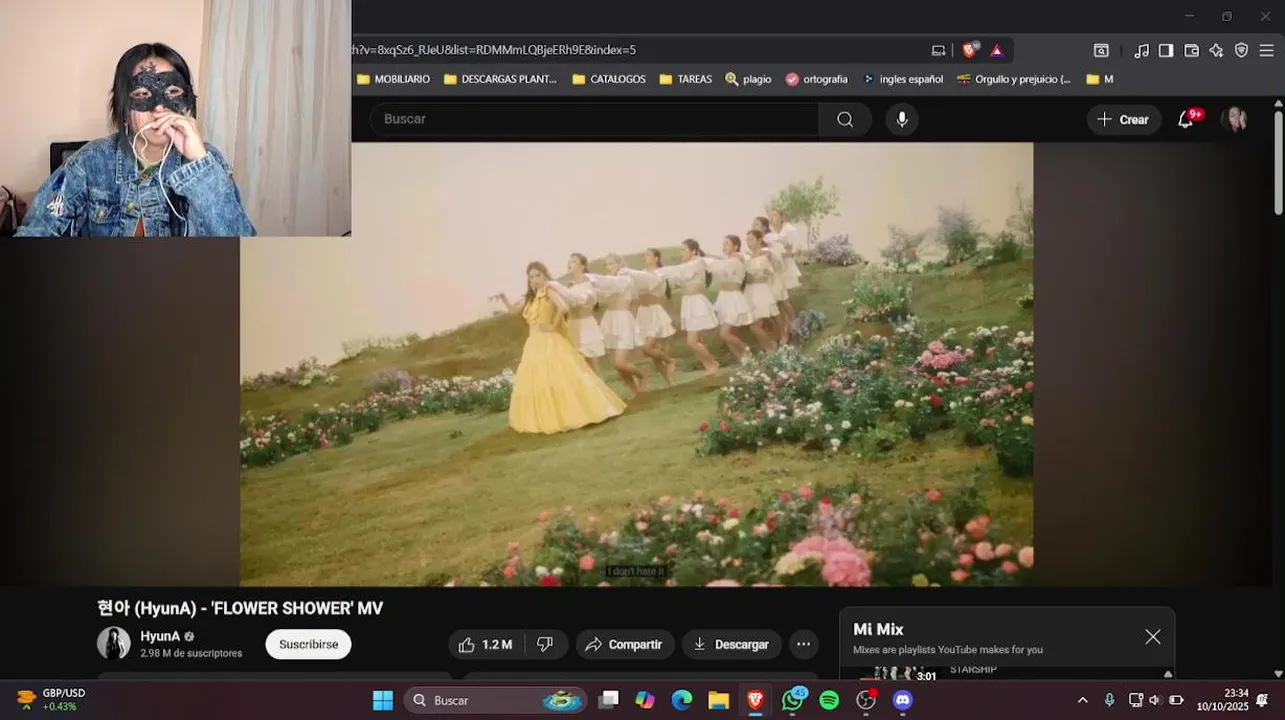Click the FLOWER SHOWER video player
The image size is (1285, 720).
[x=636, y=364]
